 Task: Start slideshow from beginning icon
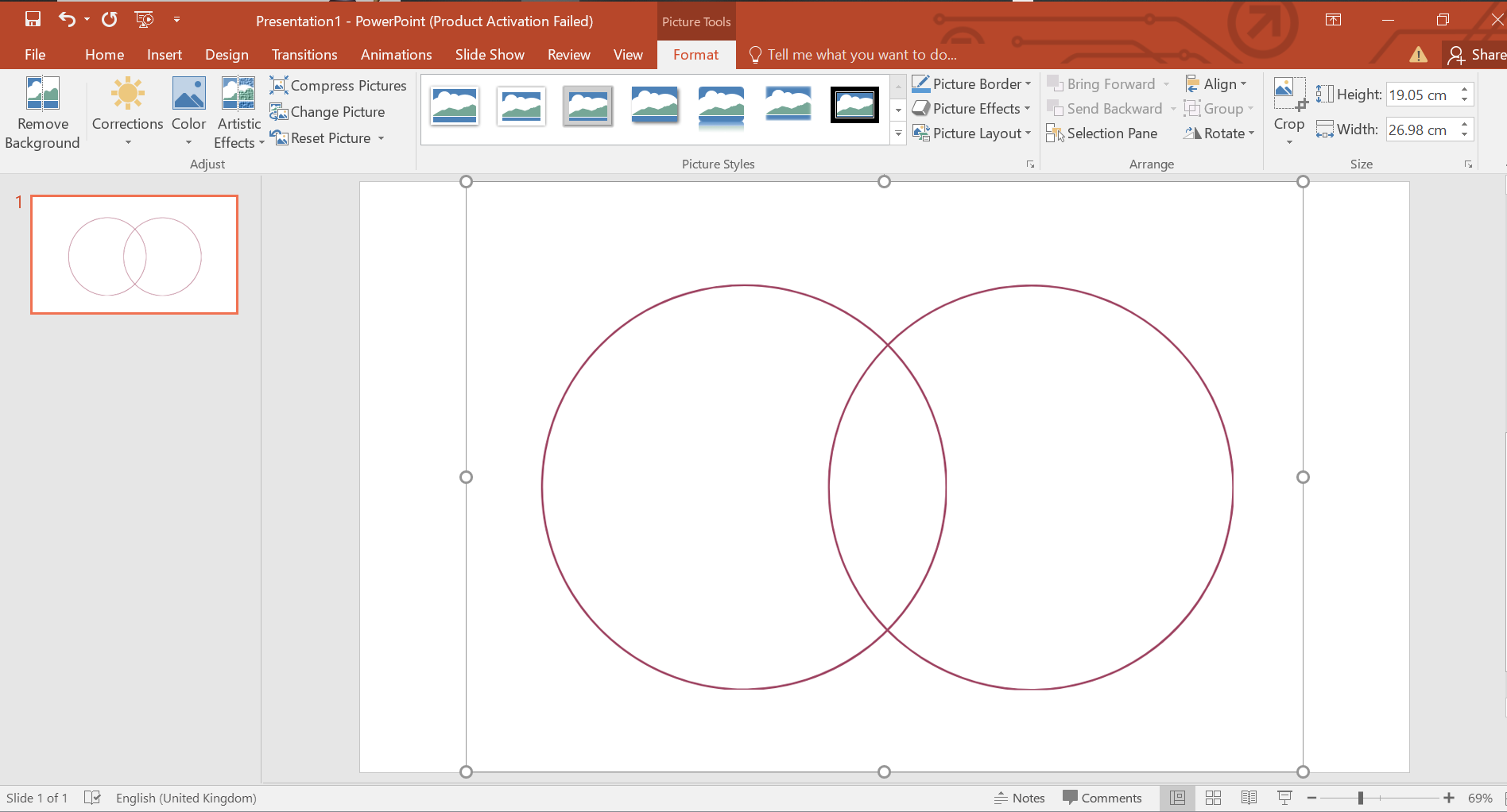pos(144,20)
